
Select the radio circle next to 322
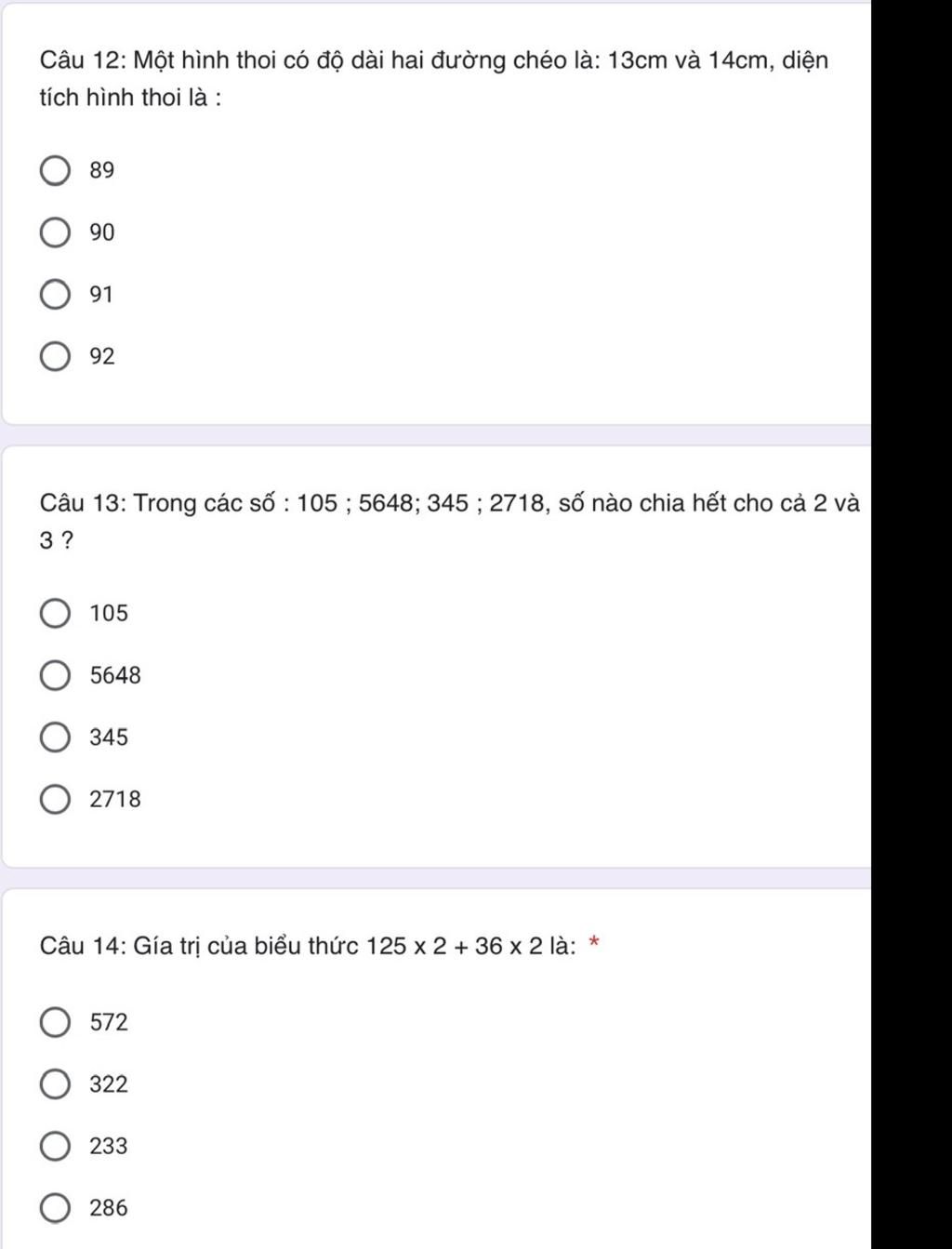pyautogui.click(x=55, y=1085)
